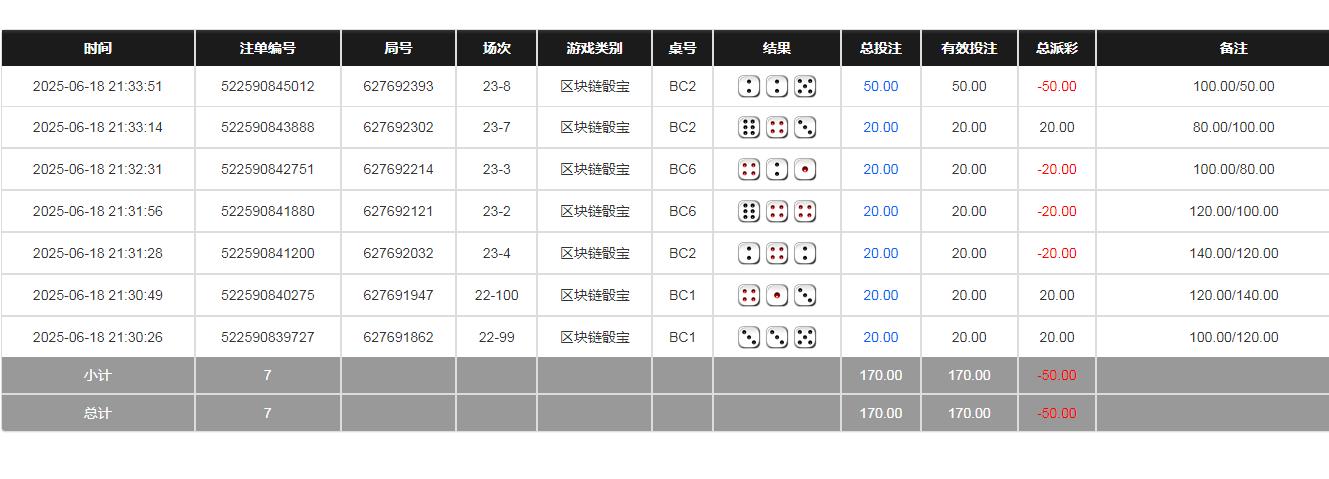1329x479 pixels.
Task: Click the six-dot die in round 23-7
Action: (x=749, y=128)
